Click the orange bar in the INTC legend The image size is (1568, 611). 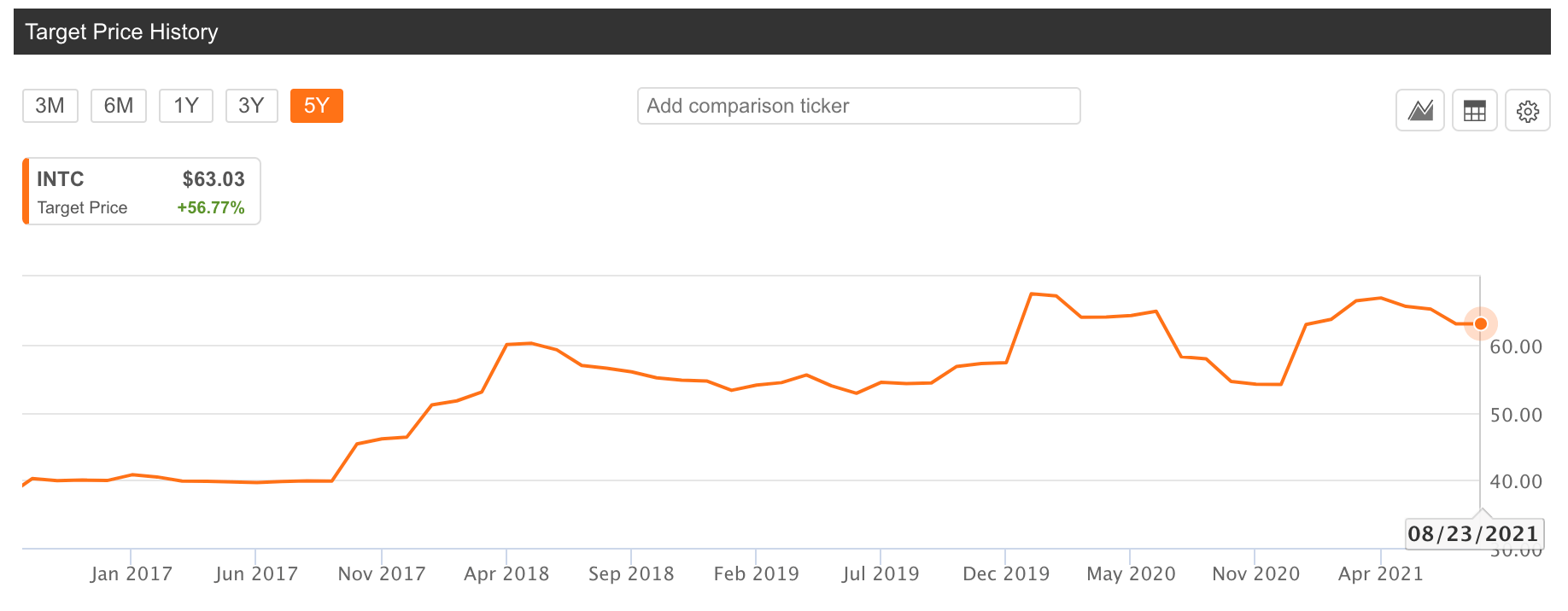[x=27, y=191]
